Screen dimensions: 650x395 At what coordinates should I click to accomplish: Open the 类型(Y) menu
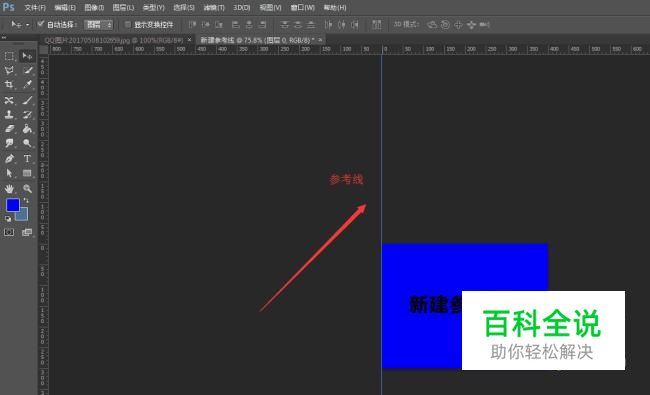(x=153, y=7)
